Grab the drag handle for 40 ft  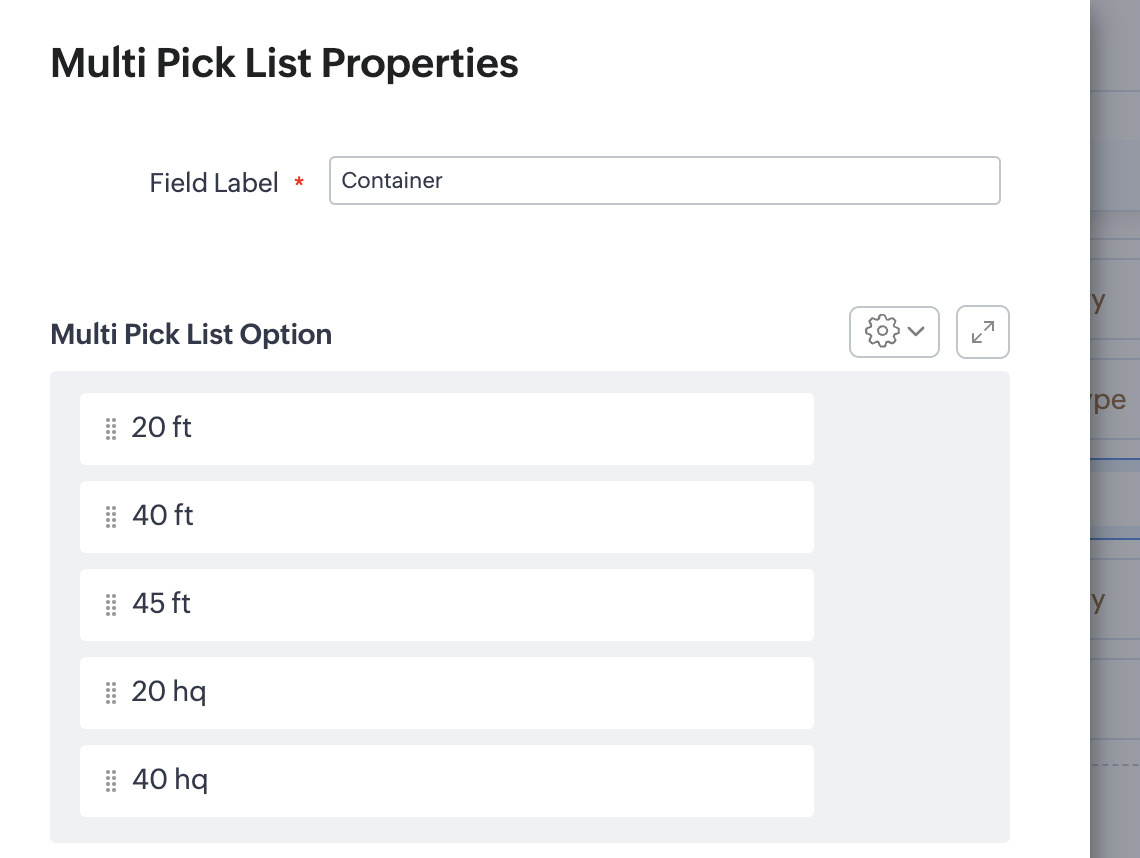point(111,517)
